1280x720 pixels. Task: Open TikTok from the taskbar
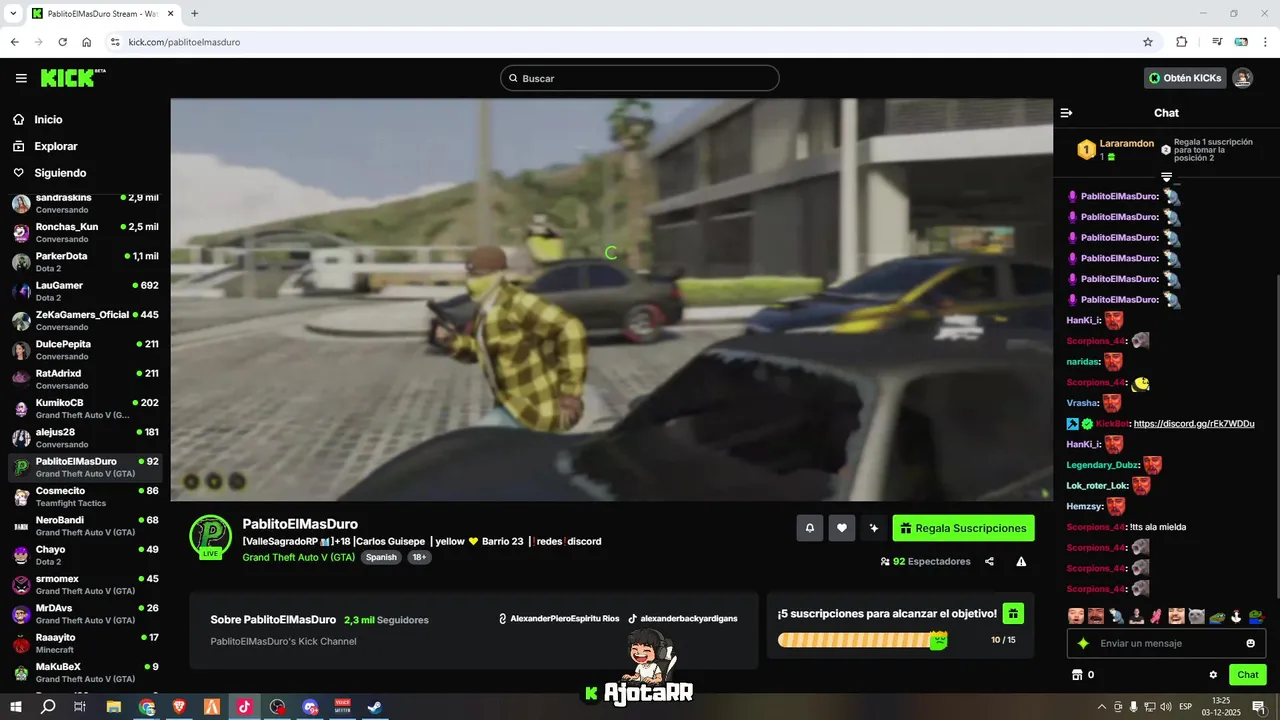tap(244, 707)
